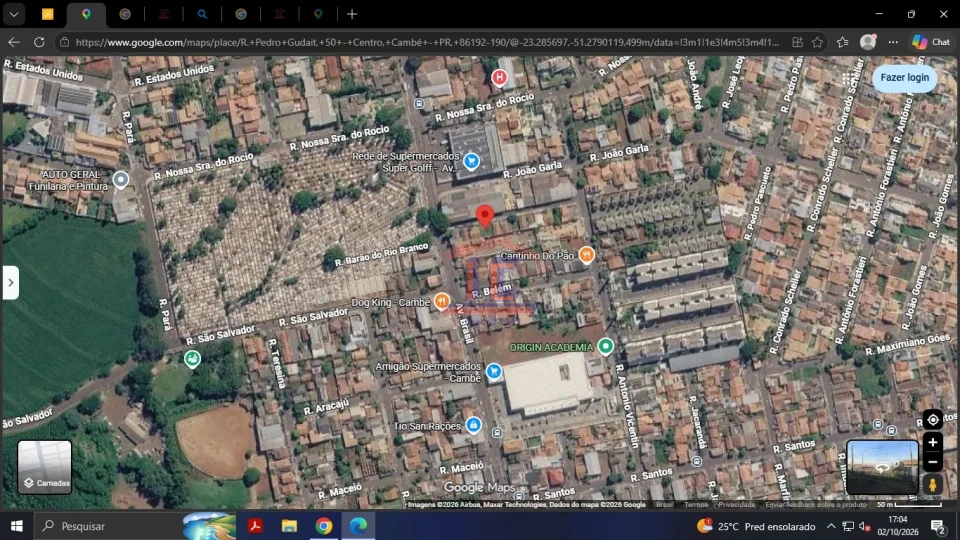Center map on your location
This screenshot has height=540, width=960.
(932, 419)
